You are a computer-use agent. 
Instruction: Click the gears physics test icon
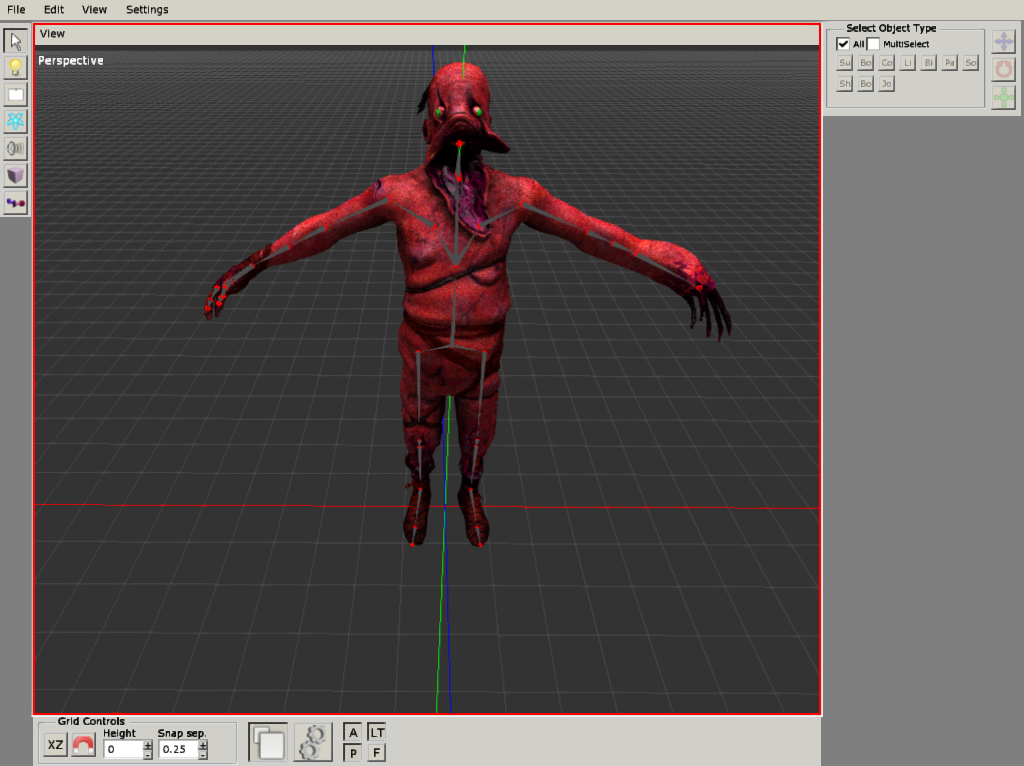[313, 743]
